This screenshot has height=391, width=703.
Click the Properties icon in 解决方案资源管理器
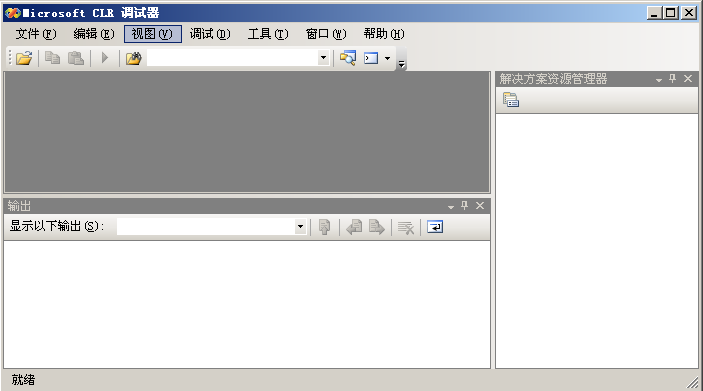coord(511,100)
